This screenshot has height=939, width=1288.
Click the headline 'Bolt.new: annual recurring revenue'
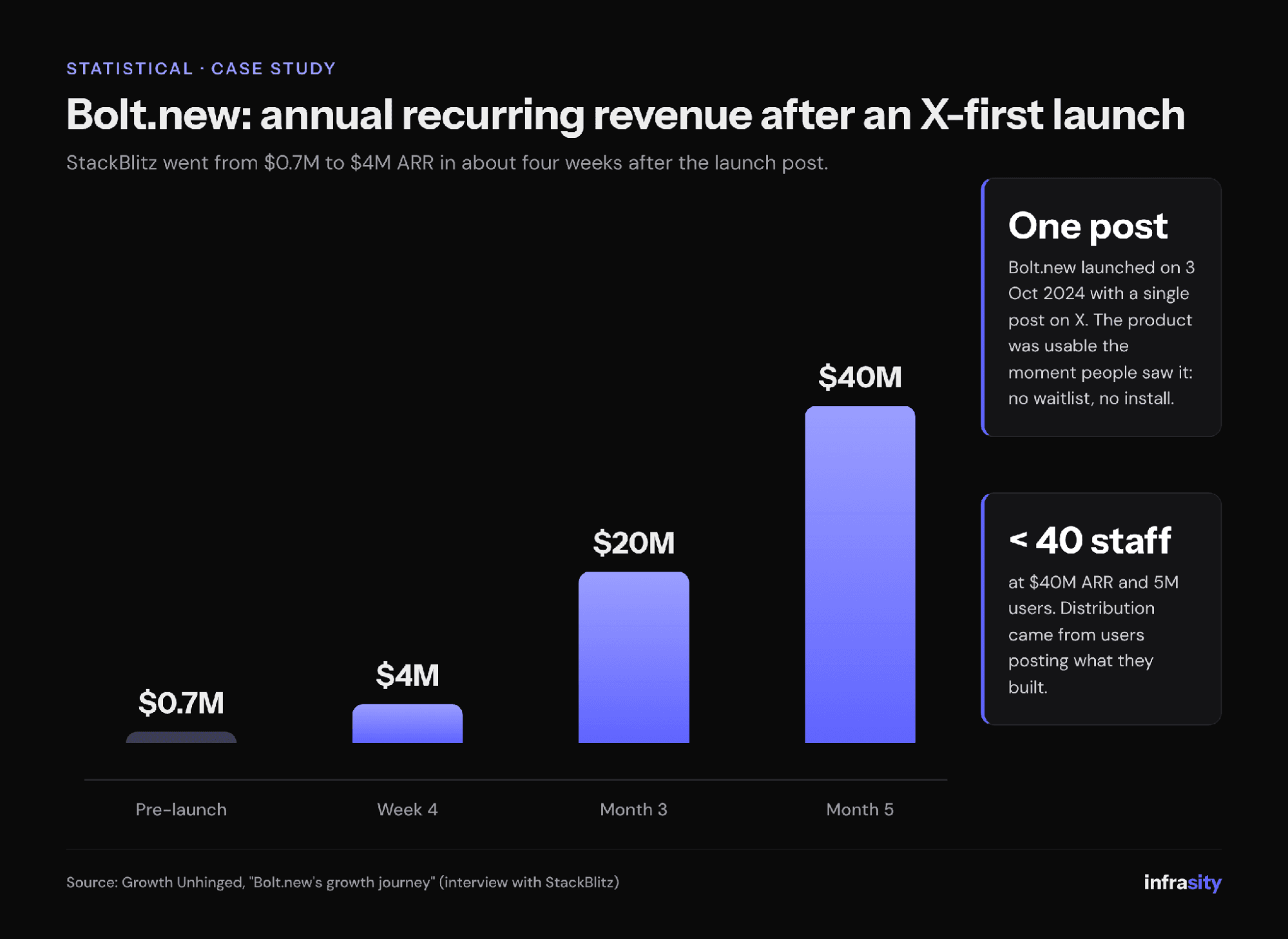click(x=626, y=115)
